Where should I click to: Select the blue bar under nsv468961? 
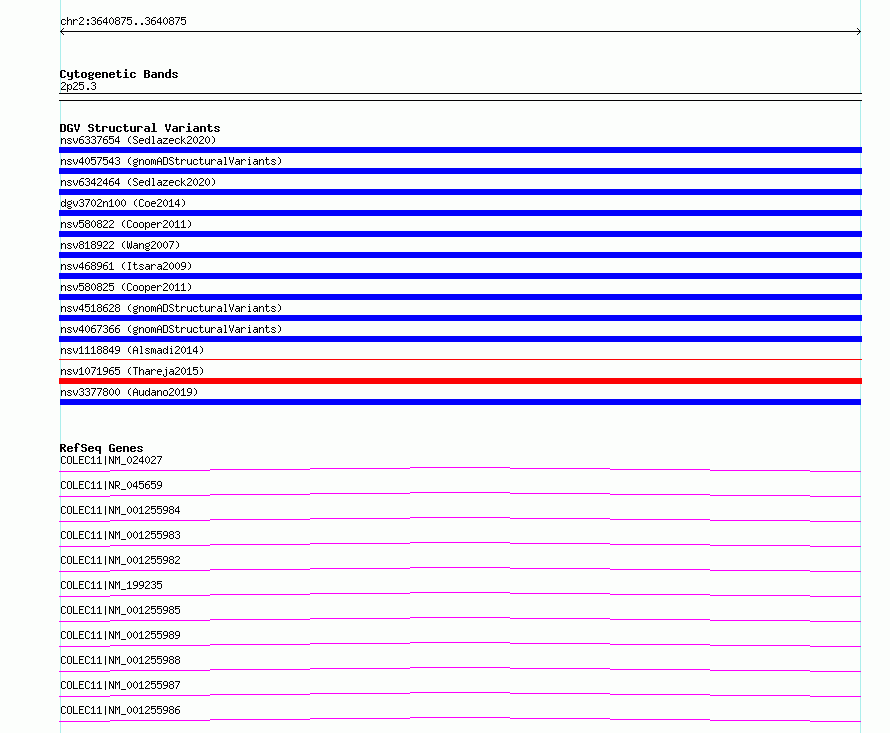(x=460, y=276)
